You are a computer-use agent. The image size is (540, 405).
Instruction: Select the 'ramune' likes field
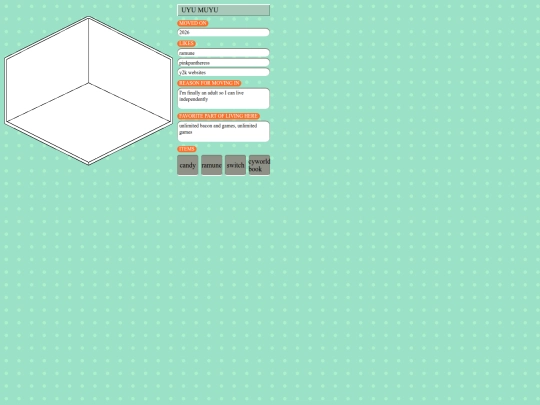click(224, 53)
